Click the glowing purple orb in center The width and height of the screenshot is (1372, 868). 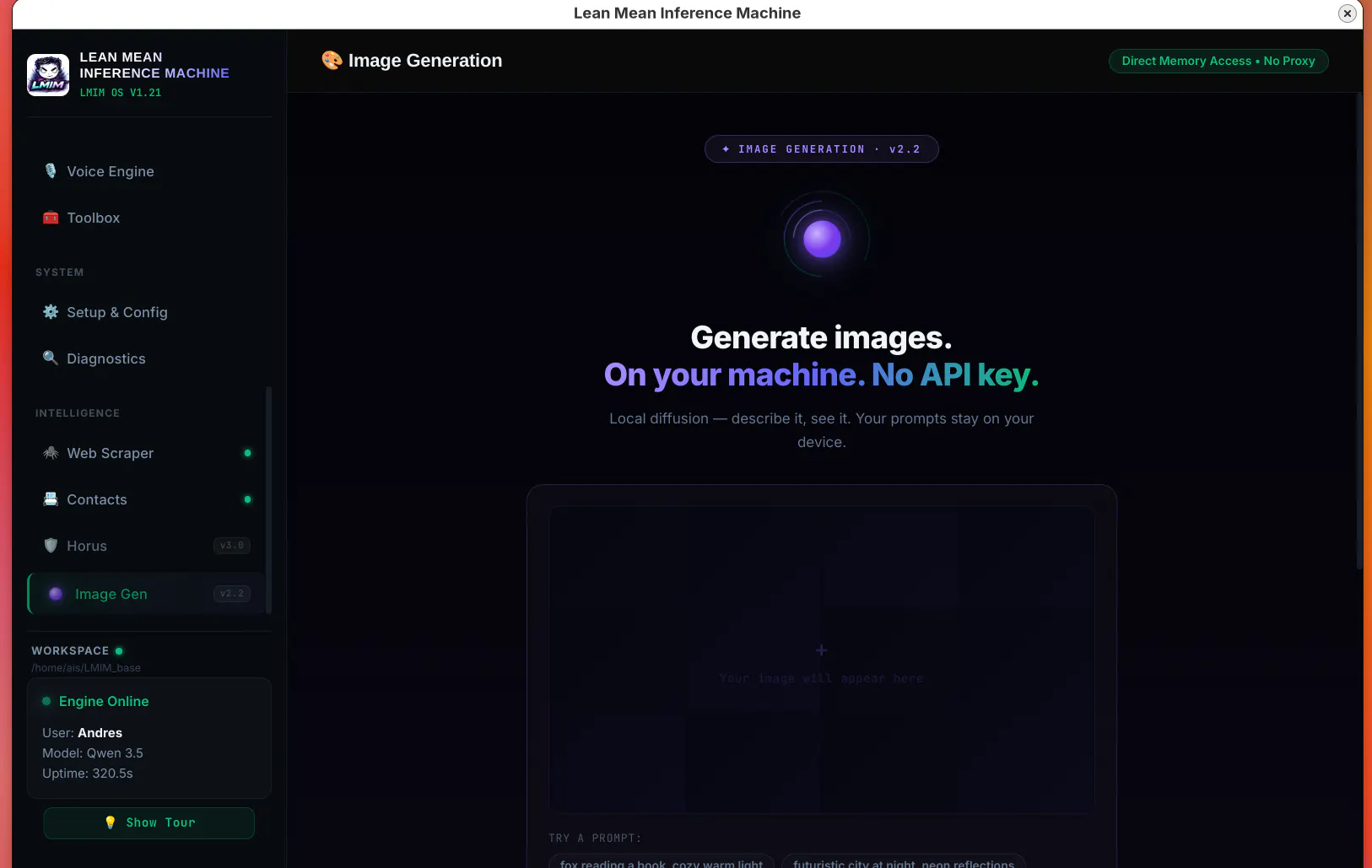pos(822,239)
